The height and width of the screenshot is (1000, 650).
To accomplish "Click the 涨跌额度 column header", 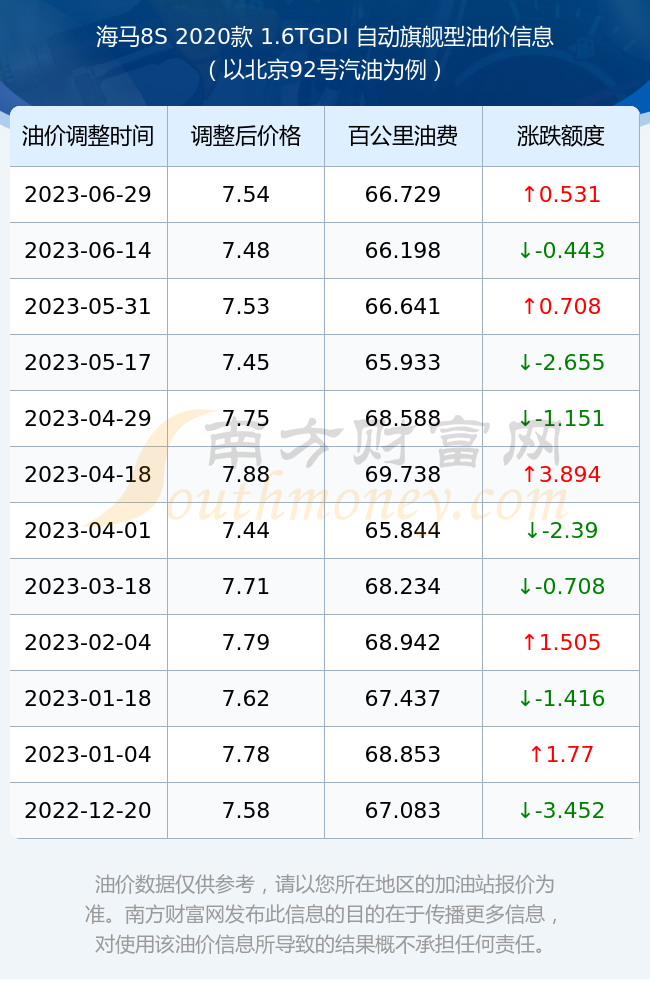I will [x=561, y=136].
